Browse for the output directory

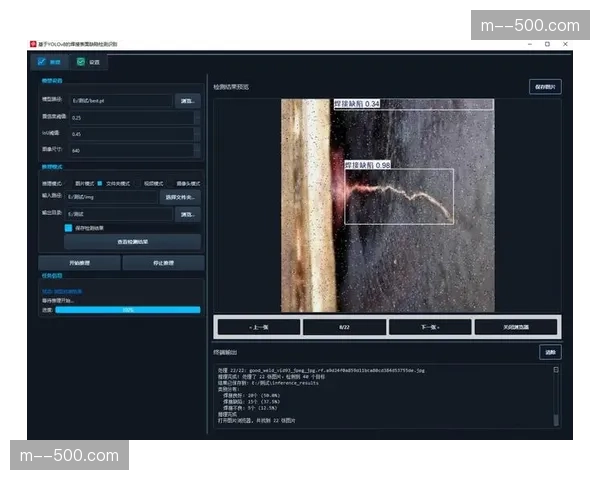click(188, 214)
